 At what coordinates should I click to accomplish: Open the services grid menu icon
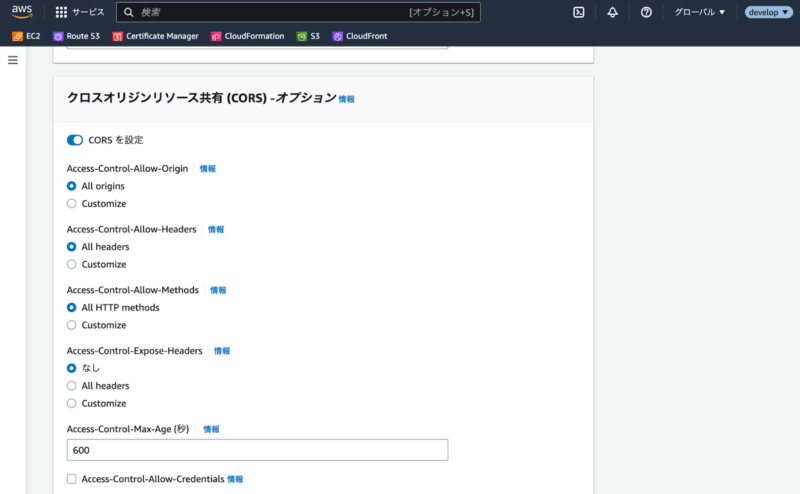pos(61,12)
